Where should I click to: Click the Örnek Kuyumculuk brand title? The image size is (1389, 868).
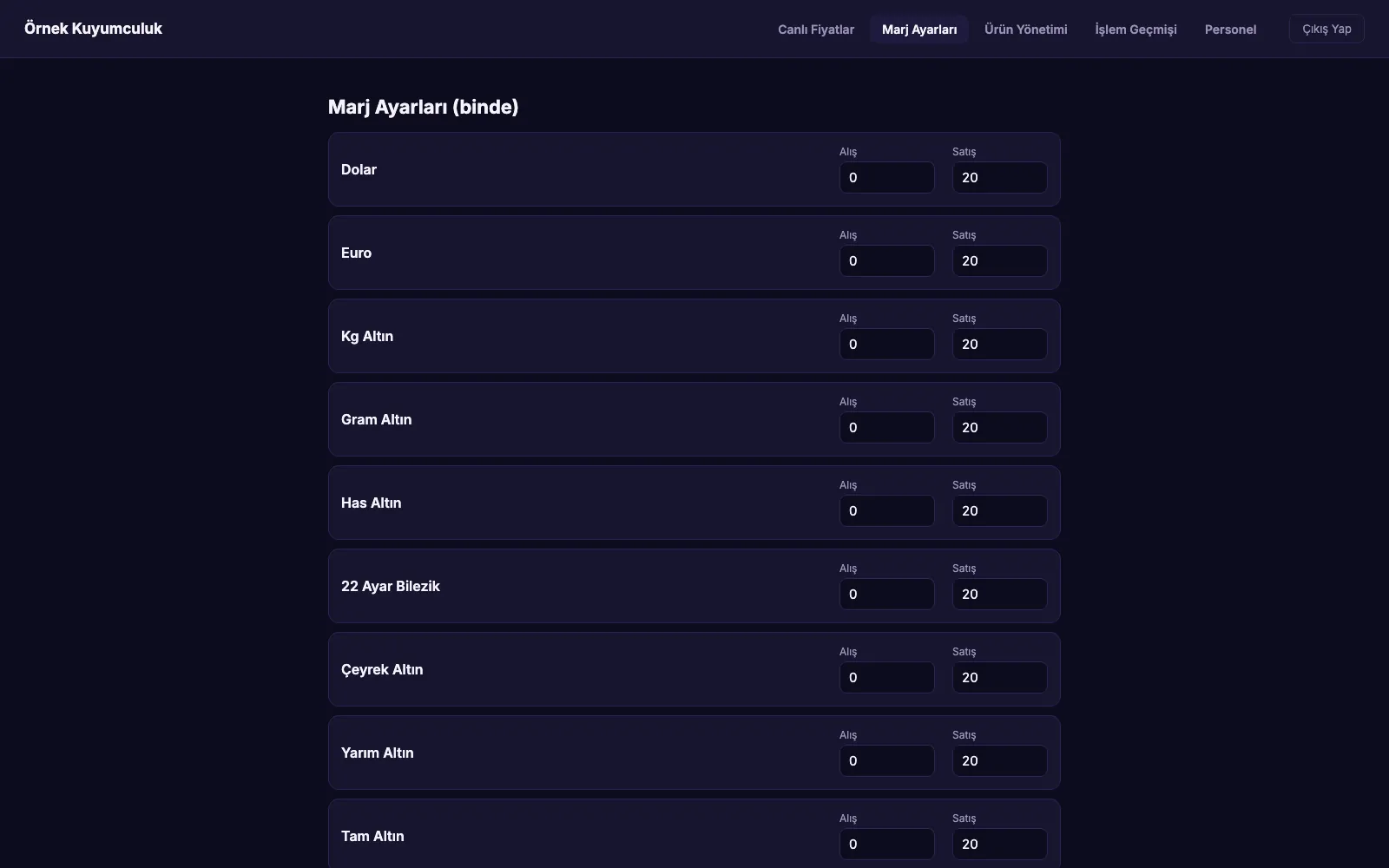point(93,29)
